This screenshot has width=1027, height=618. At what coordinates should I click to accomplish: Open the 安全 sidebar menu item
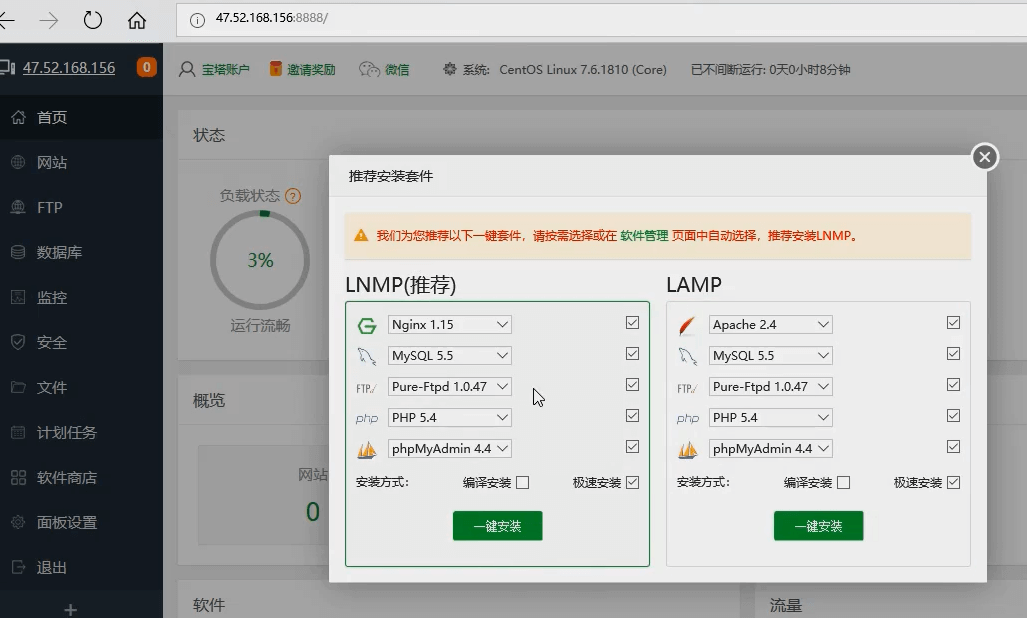[x=81, y=342]
